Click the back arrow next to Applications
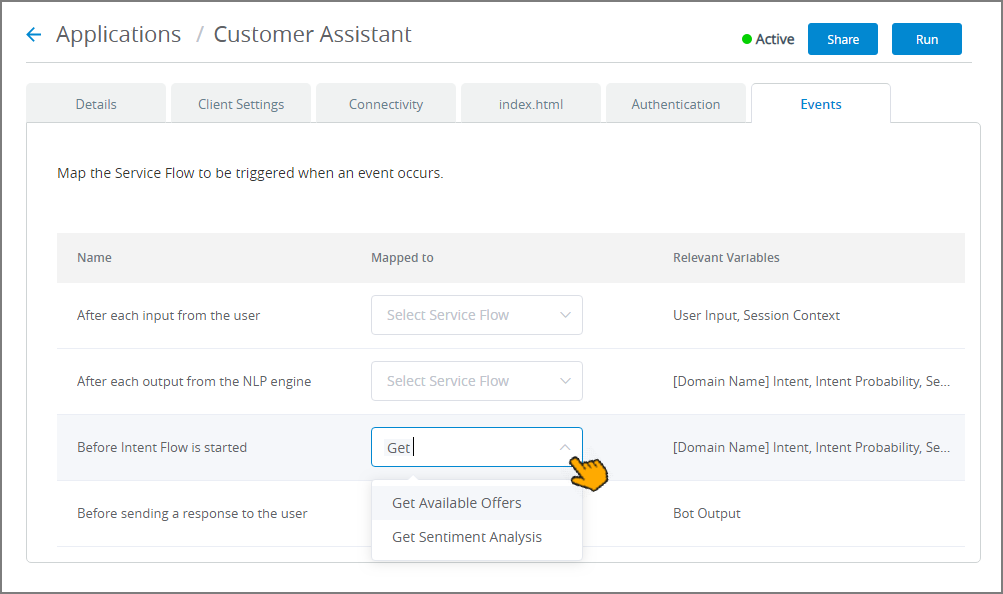The width and height of the screenshot is (1003, 594). 34,35
